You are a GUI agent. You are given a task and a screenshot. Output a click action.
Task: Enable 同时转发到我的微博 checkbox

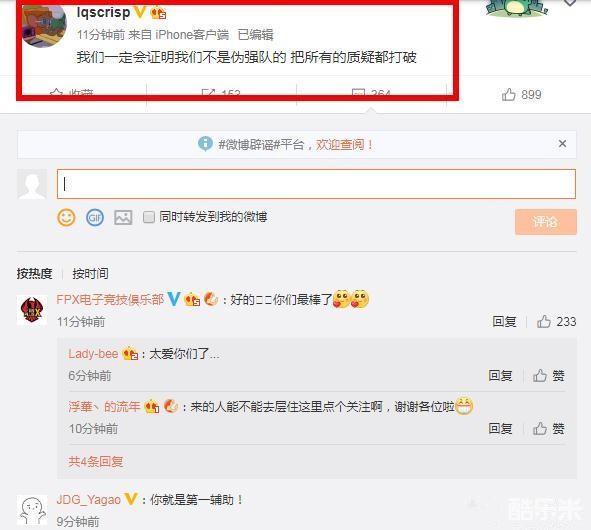tap(149, 217)
